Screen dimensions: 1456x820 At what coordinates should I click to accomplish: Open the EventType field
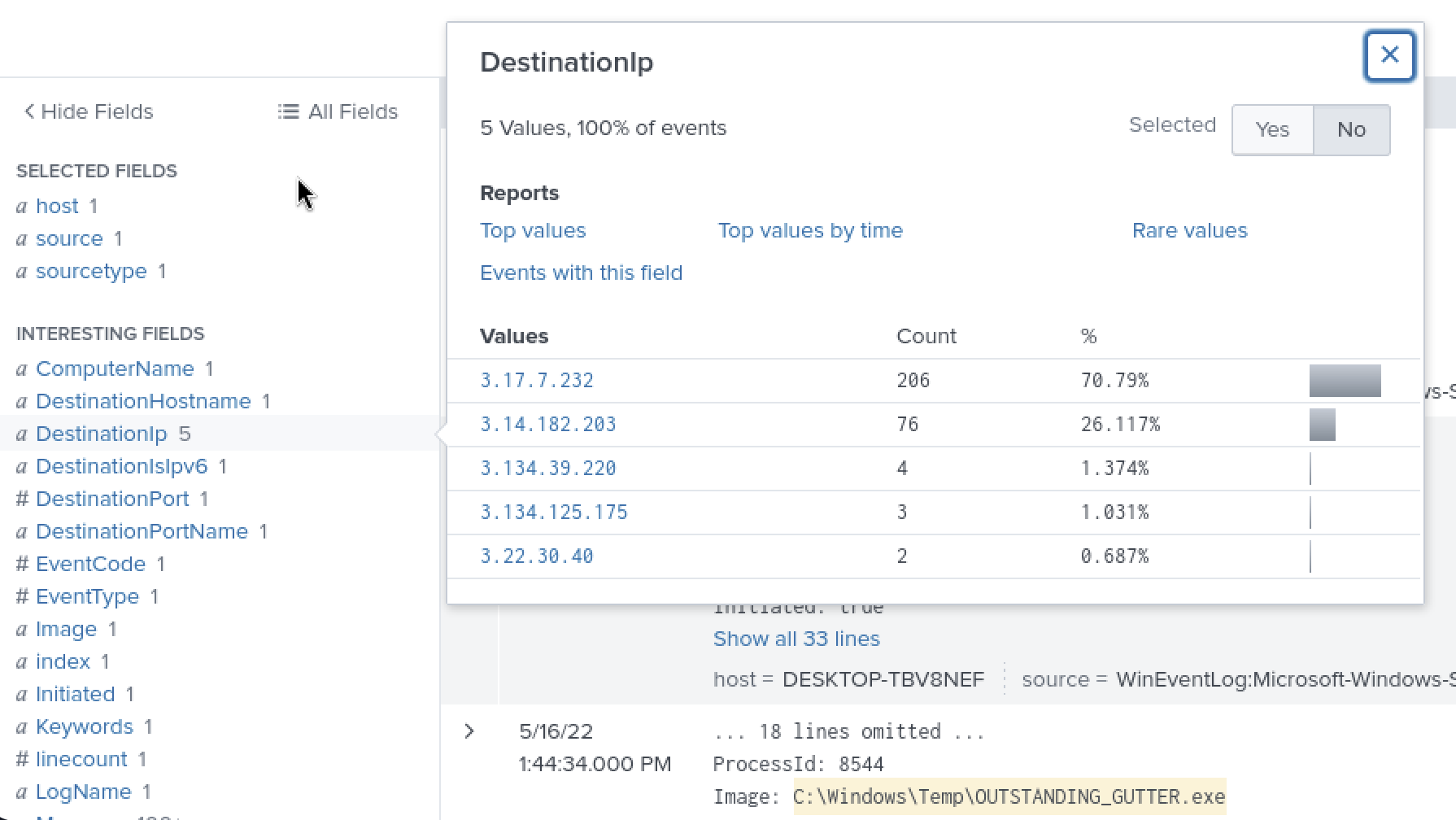87,596
